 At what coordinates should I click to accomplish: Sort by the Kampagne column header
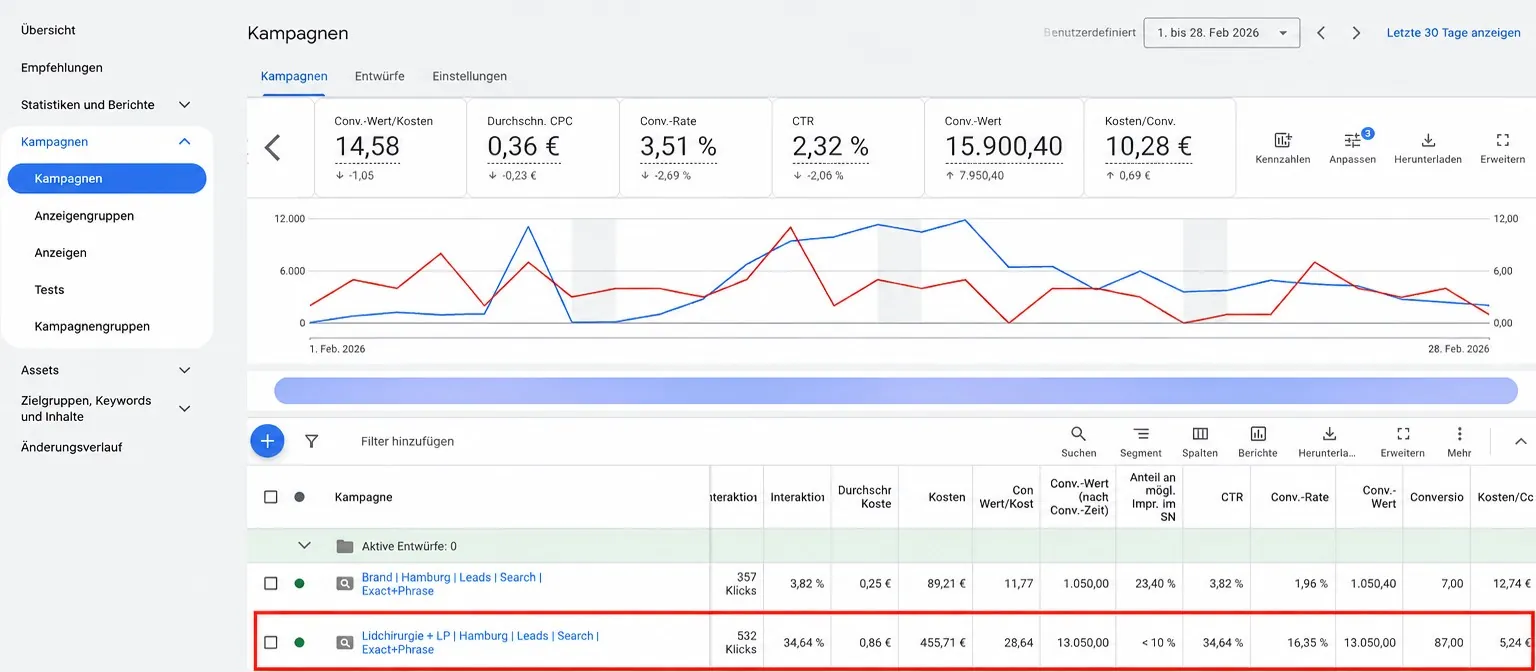tap(363, 497)
